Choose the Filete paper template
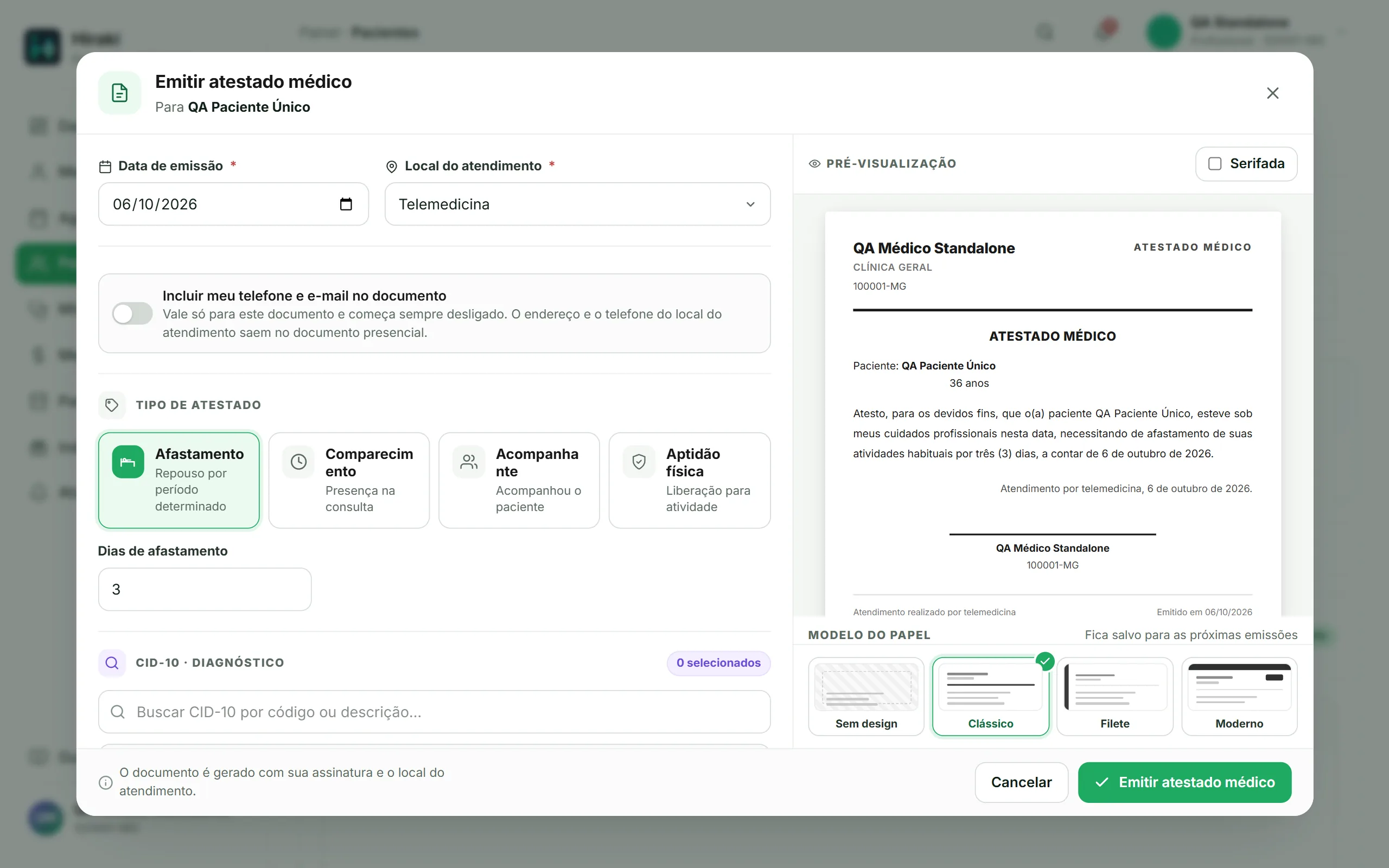This screenshot has height=868, width=1389. [x=1114, y=697]
